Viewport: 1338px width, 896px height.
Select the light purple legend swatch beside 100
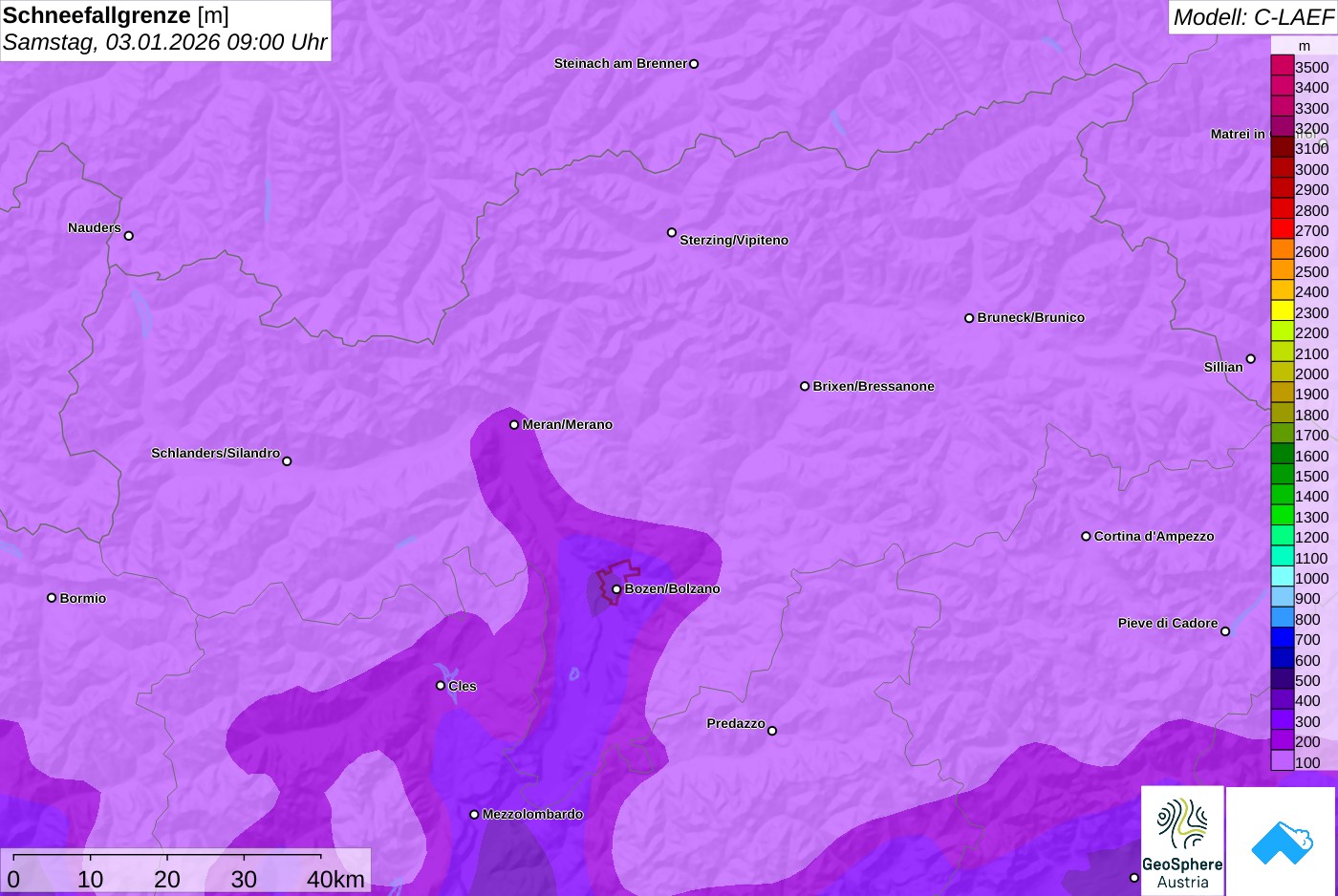point(1282,761)
